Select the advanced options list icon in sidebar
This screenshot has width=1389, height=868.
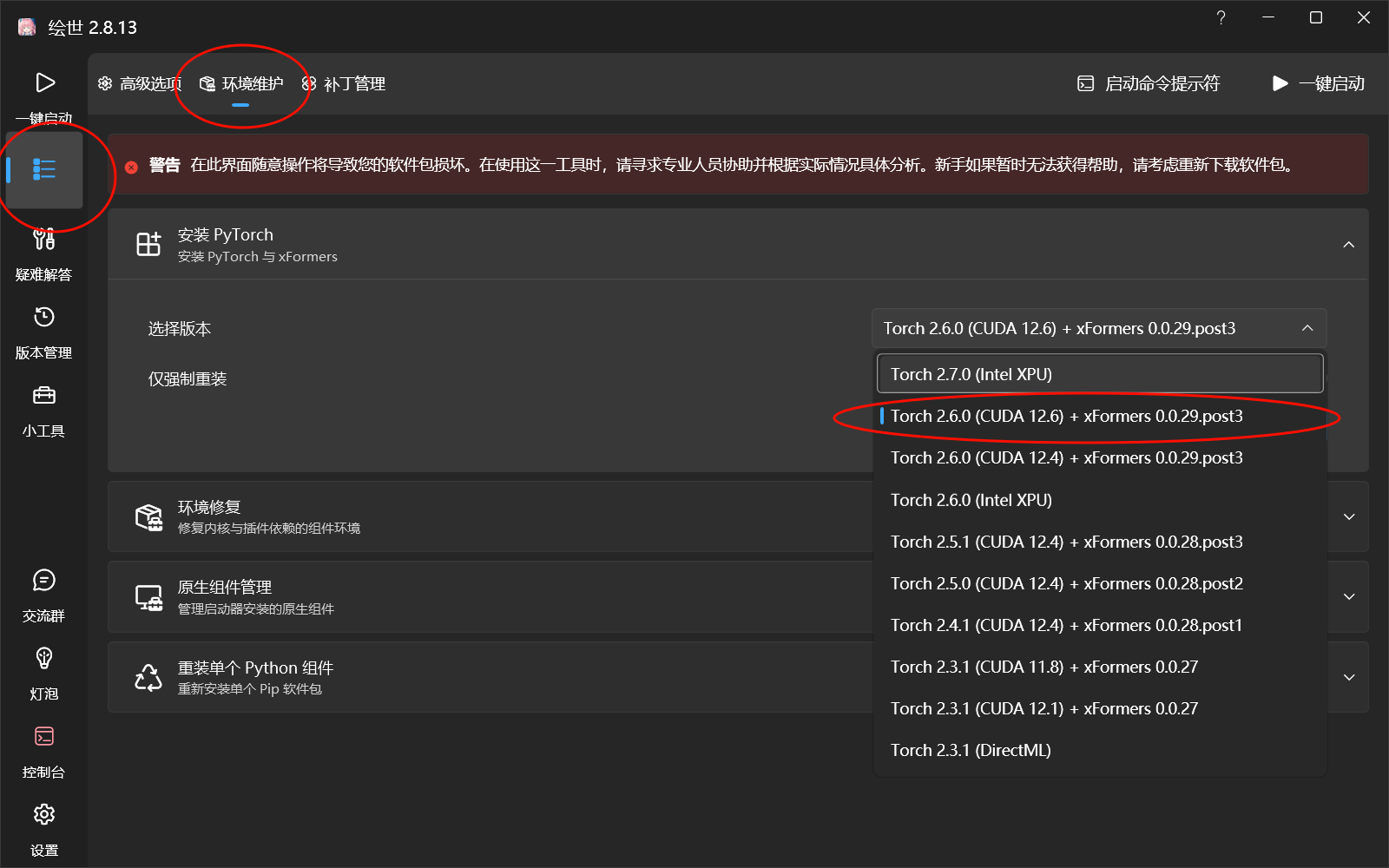point(44,169)
